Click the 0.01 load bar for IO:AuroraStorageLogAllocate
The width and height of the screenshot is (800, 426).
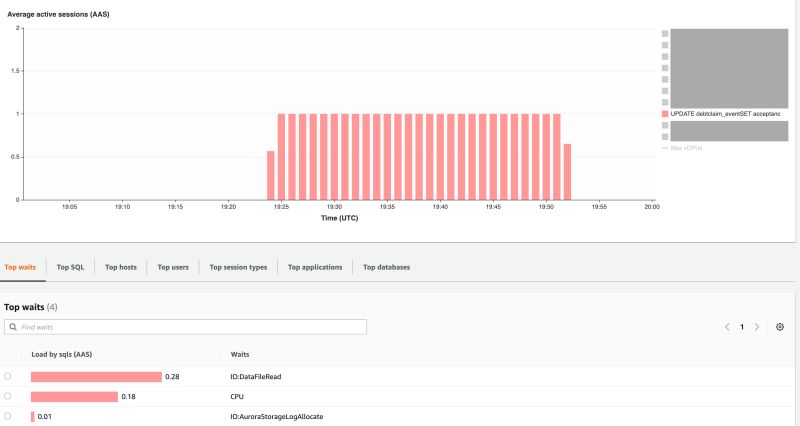pyautogui.click(x=33, y=416)
